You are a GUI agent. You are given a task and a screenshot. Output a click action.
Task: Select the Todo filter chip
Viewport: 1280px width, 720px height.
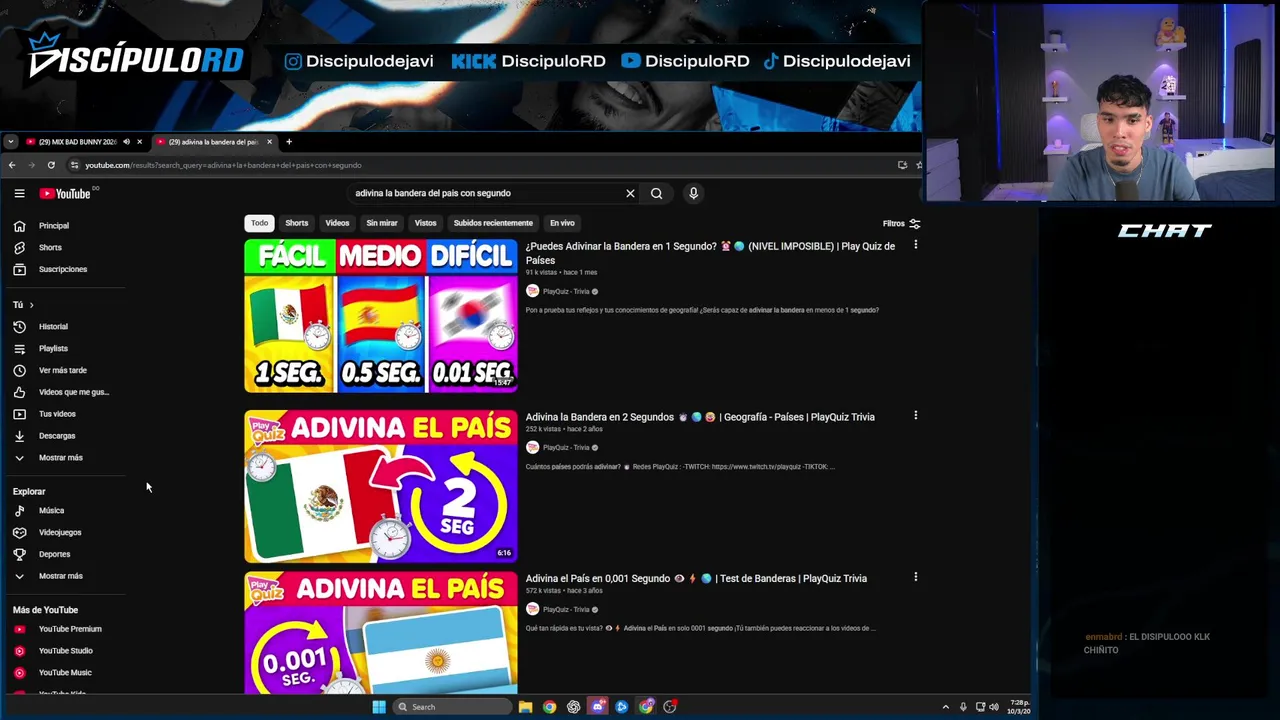tap(259, 223)
